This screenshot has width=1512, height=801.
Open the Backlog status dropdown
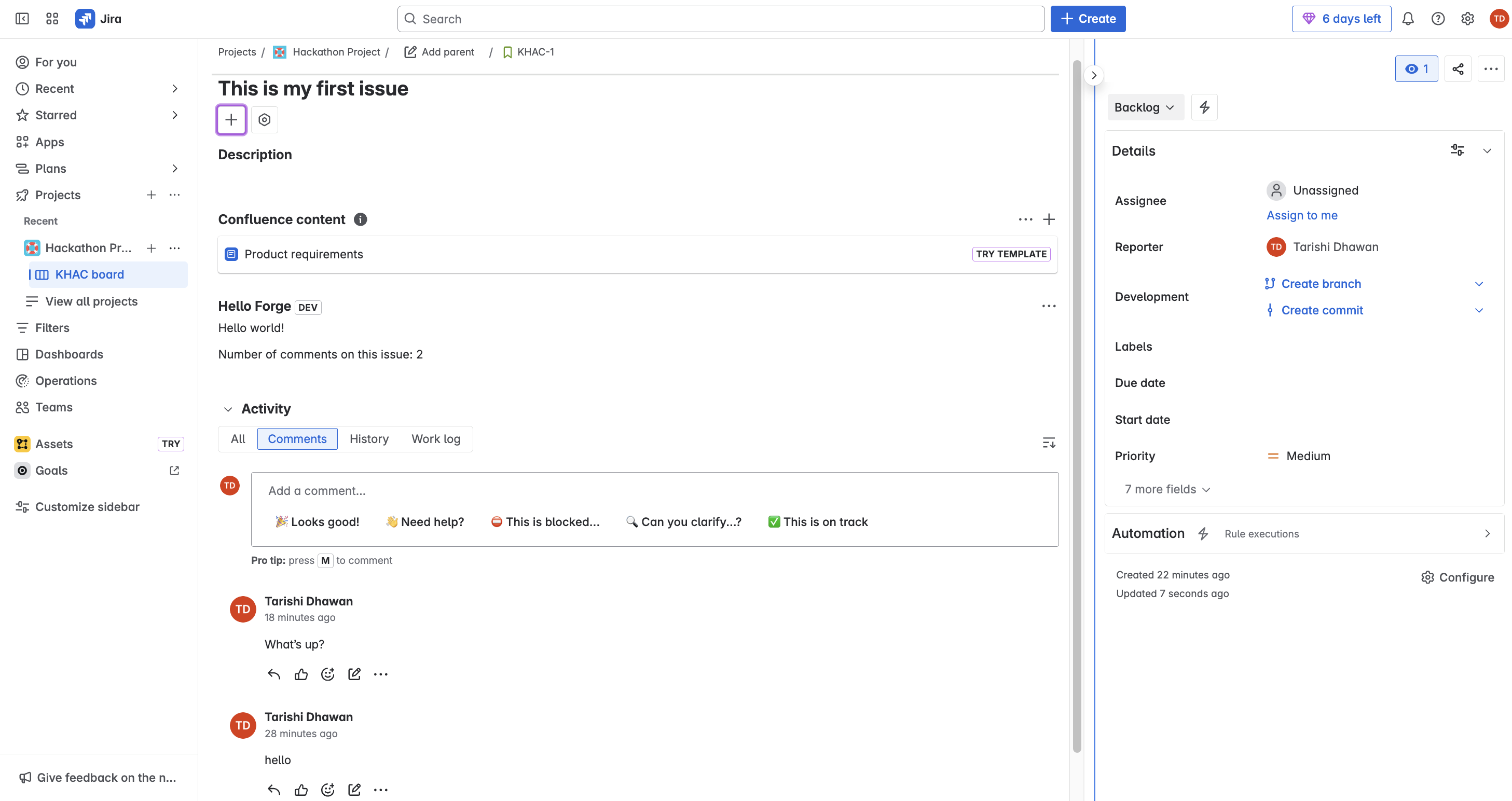pos(1145,107)
